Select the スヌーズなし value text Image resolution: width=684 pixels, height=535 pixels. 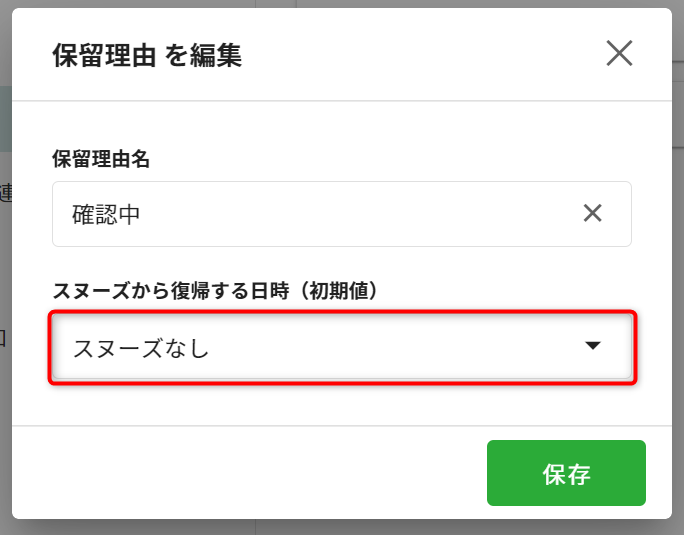[140, 348]
